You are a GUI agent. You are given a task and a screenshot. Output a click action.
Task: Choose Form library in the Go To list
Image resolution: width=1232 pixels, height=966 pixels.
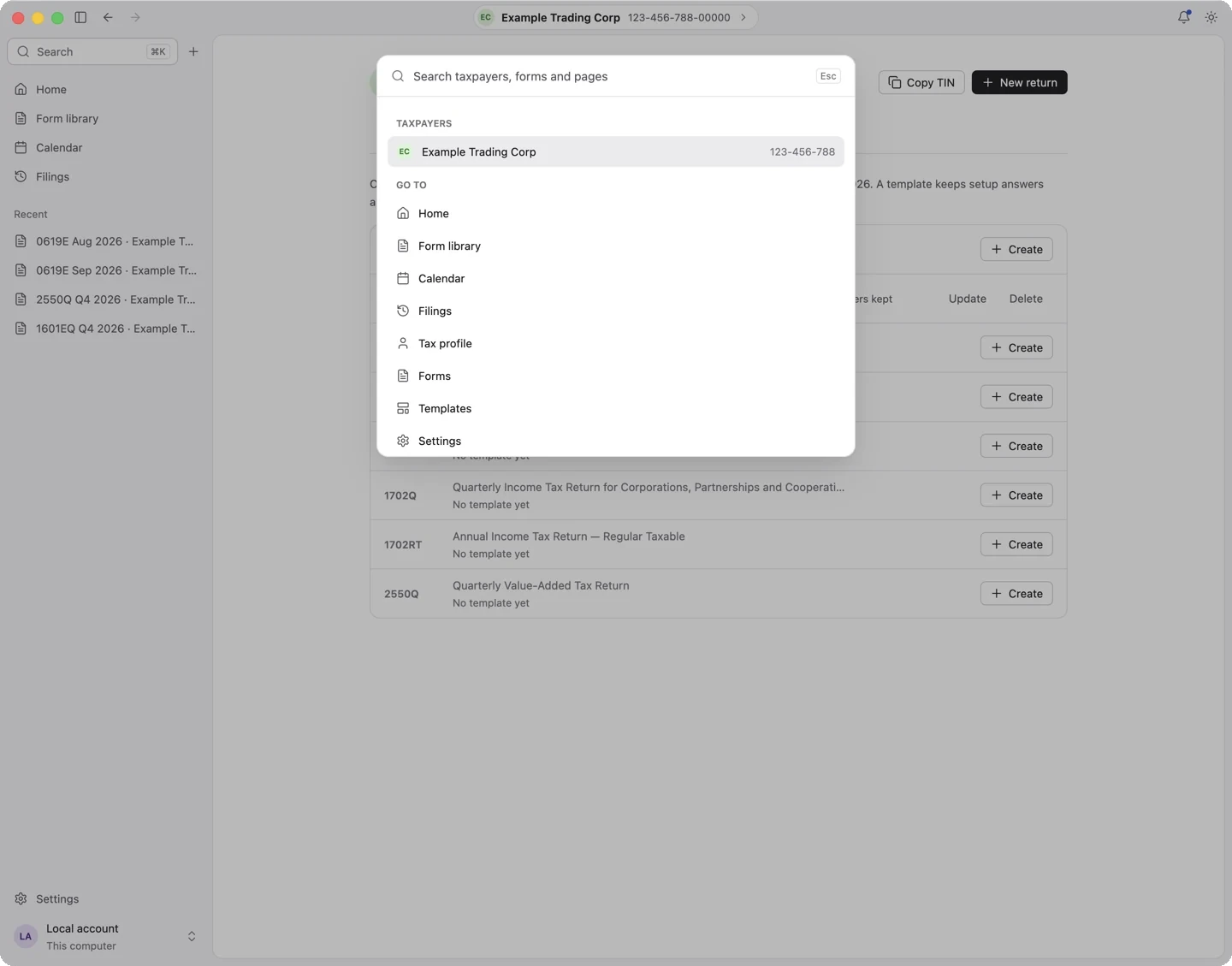click(616, 246)
